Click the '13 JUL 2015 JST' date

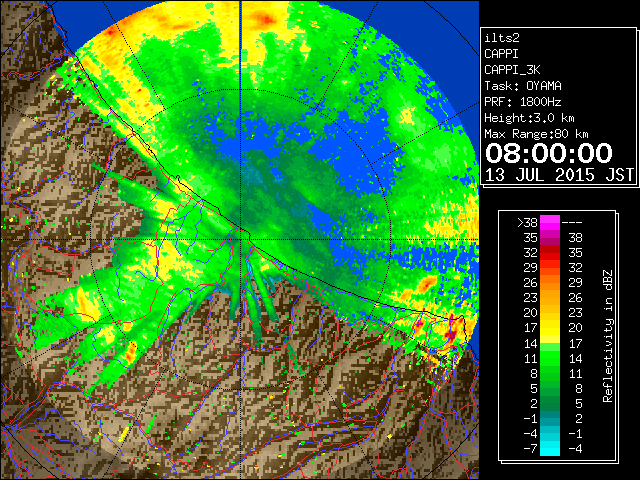(x=559, y=175)
